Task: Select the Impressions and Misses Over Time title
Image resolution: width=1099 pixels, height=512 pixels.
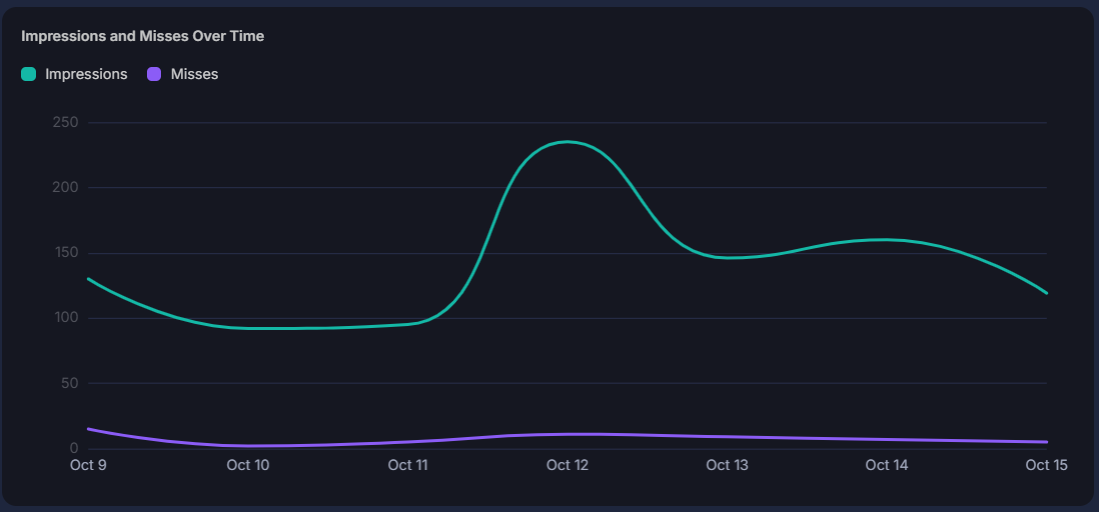Action: (x=142, y=36)
